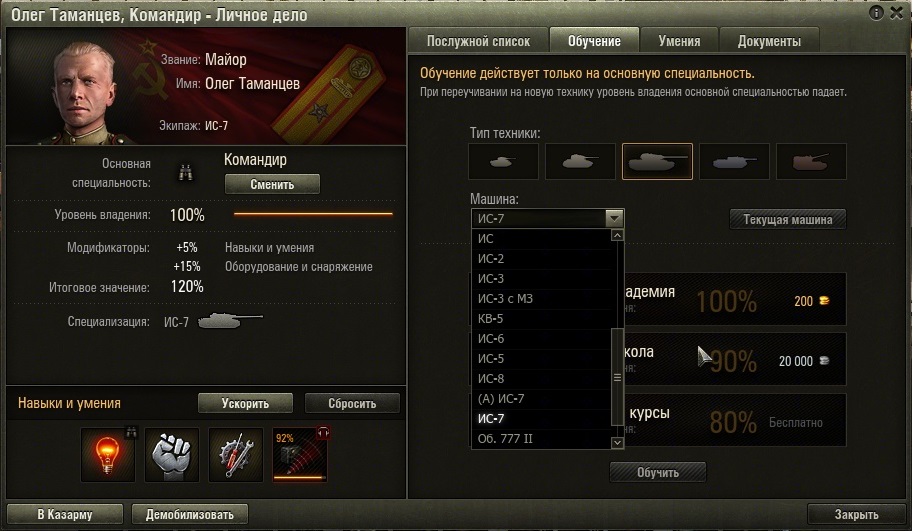
Task: Collapse the ИС-7 vehicle dropdown arrow
Action: coord(614,218)
